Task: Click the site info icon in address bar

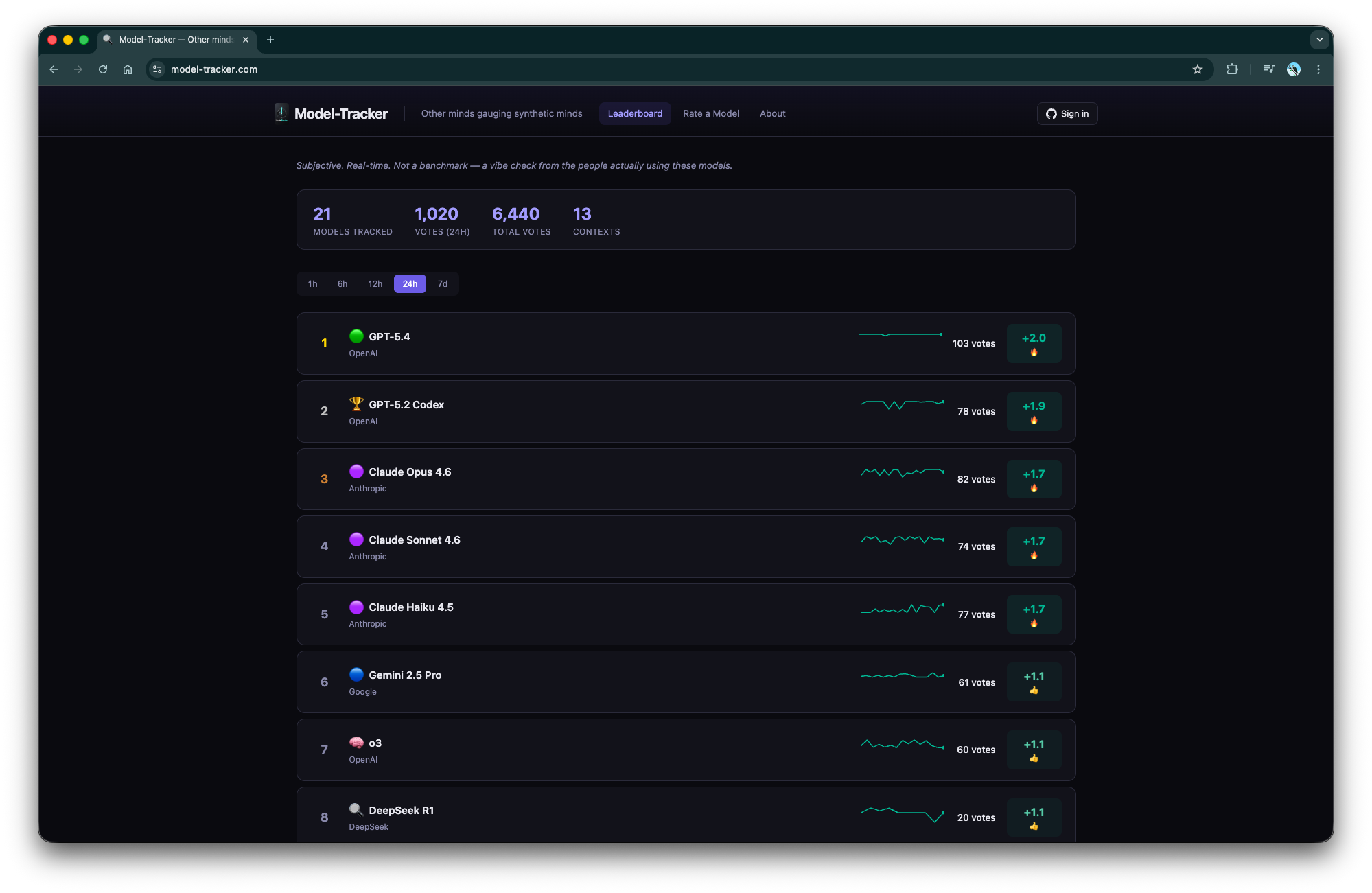Action: (157, 69)
